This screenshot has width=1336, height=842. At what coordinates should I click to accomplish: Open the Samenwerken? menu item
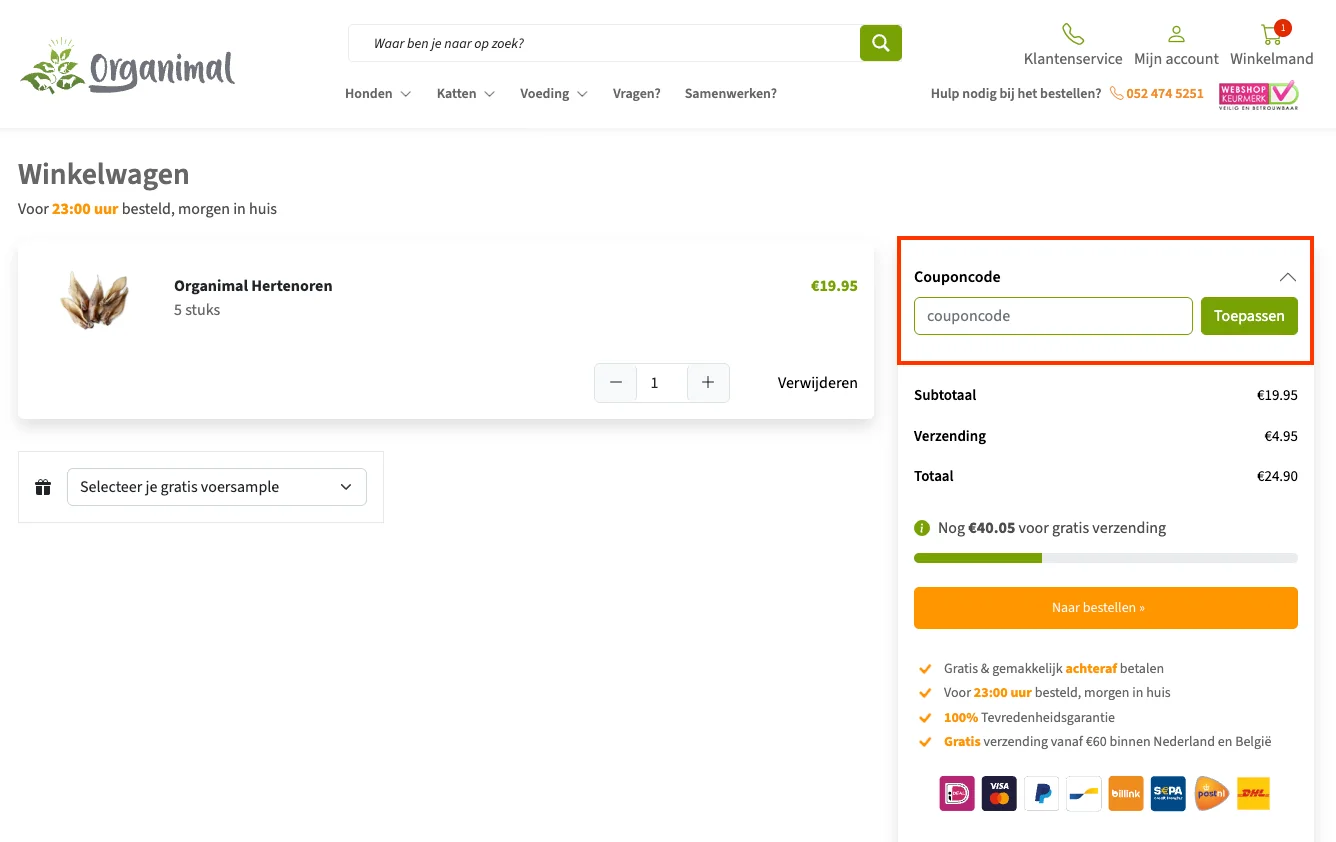pyautogui.click(x=730, y=94)
